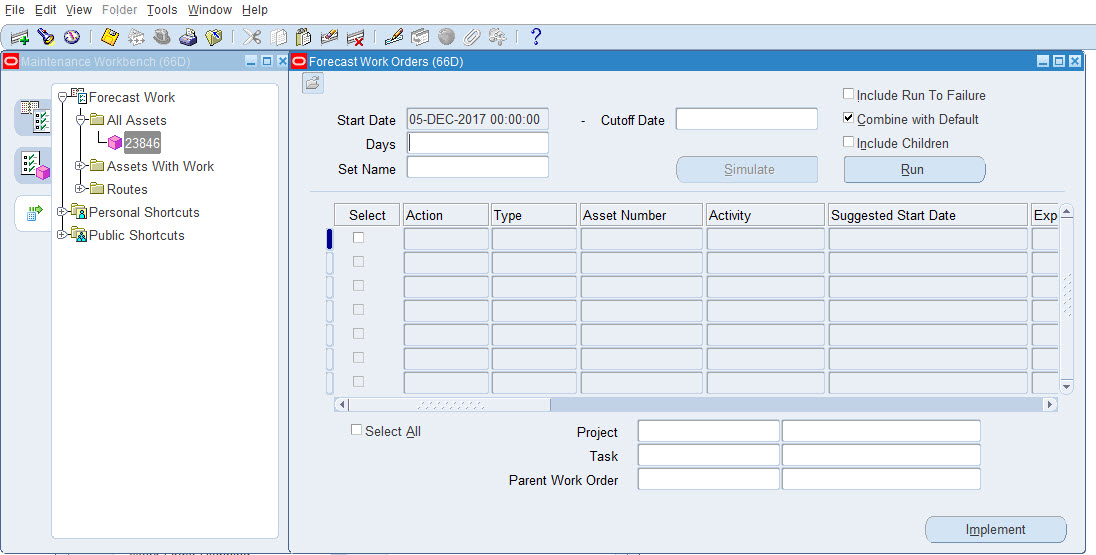Click the Window Help question mark icon

[x=535, y=36]
